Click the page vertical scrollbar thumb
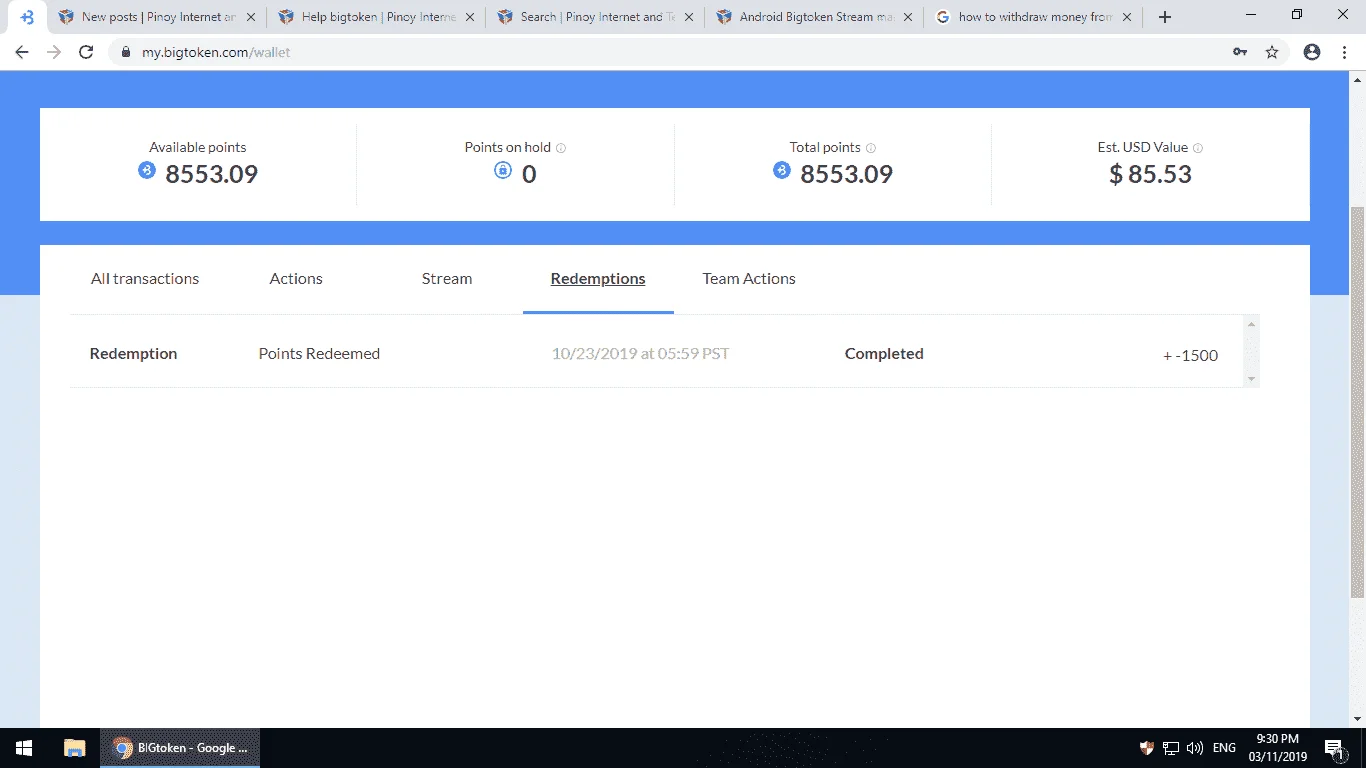This screenshot has width=1366, height=768. pyautogui.click(x=1357, y=402)
